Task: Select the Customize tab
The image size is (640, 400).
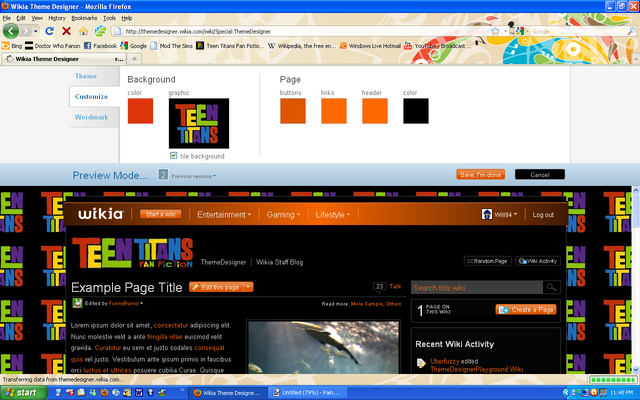Action: (91, 97)
